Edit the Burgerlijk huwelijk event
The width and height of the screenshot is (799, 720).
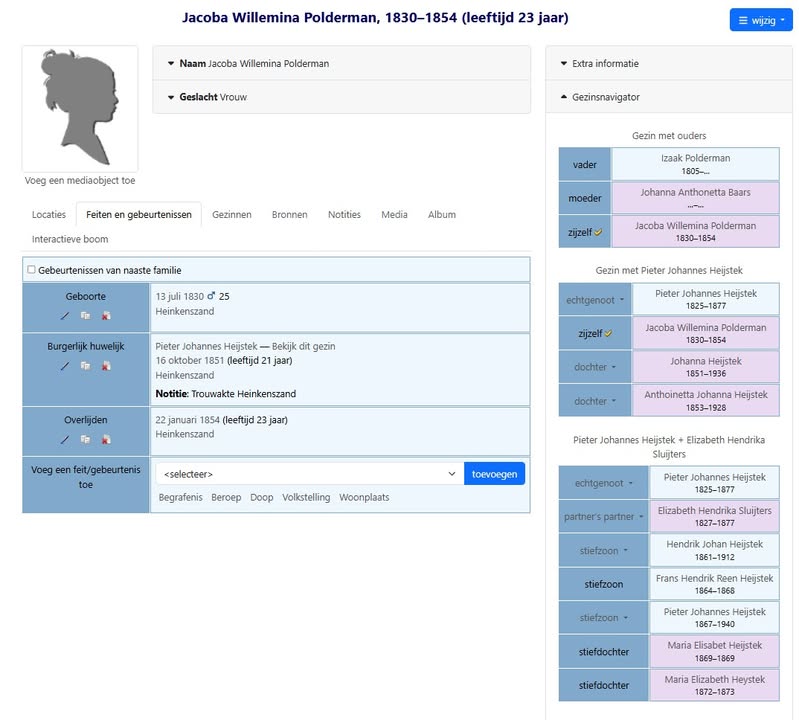(x=65, y=366)
